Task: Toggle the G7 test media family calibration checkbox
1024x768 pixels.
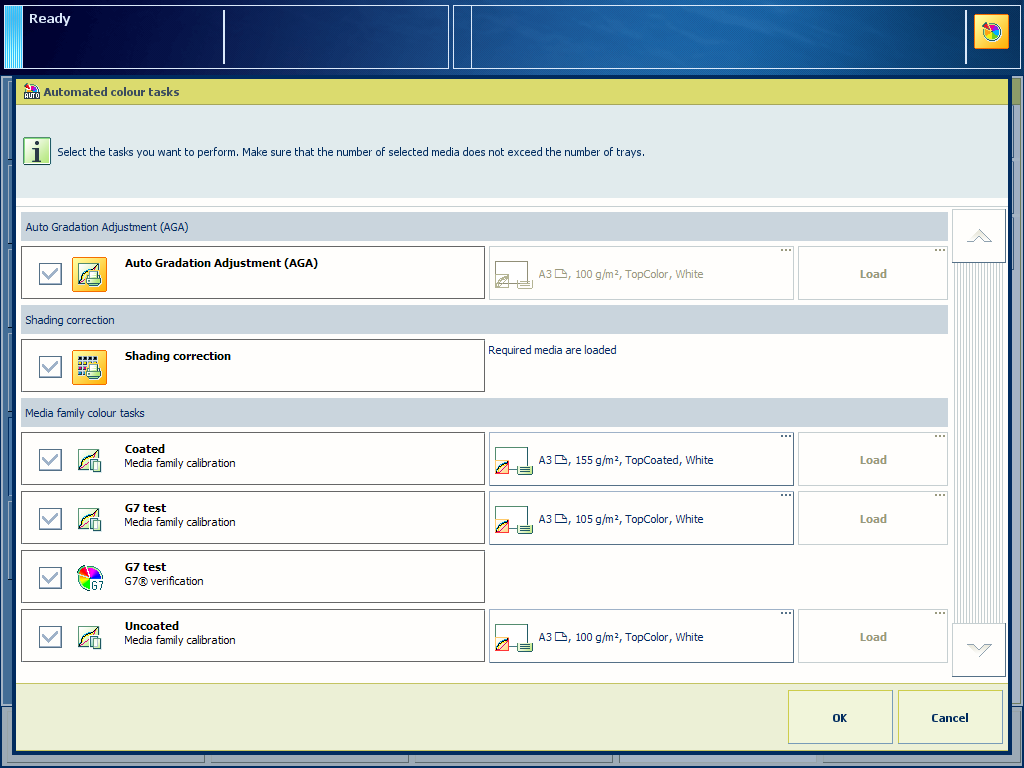Action: tap(50, 519)
